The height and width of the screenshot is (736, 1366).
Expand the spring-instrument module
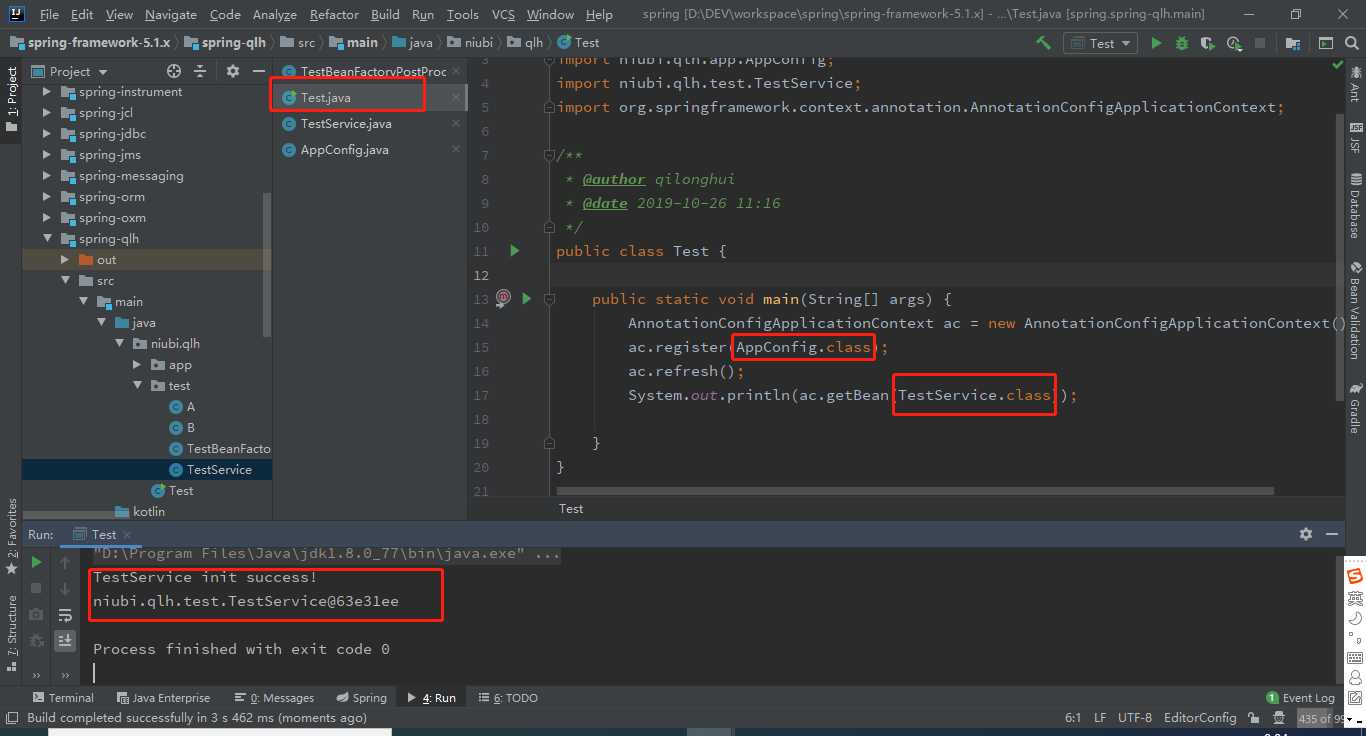click(x=47, y=92)
